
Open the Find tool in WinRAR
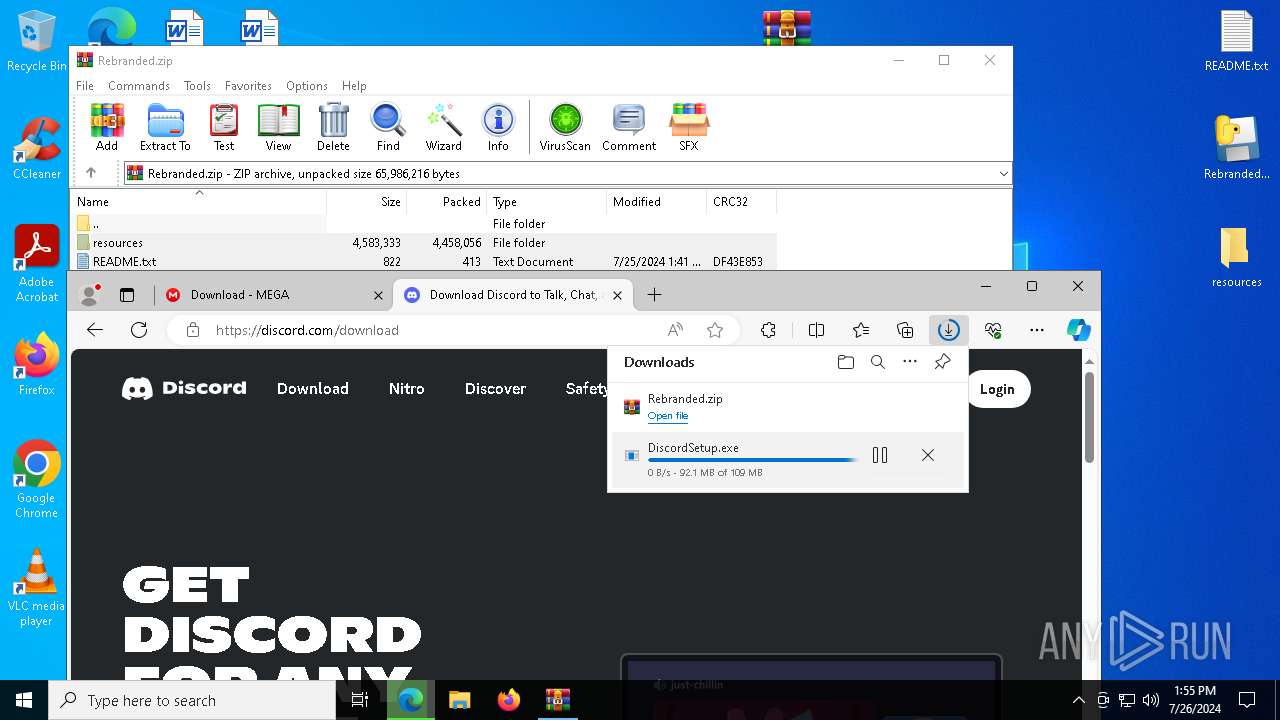coord(388,127)
